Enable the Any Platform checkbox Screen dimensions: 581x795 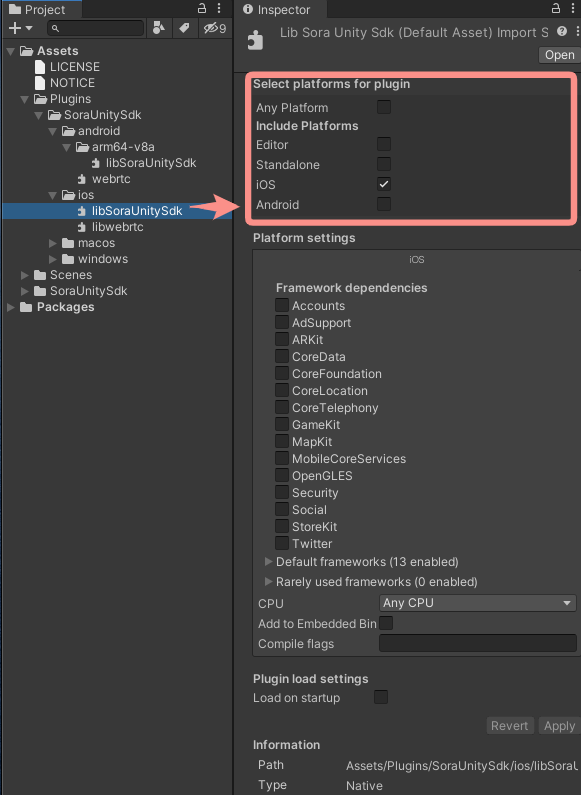[x=384, y=107]
